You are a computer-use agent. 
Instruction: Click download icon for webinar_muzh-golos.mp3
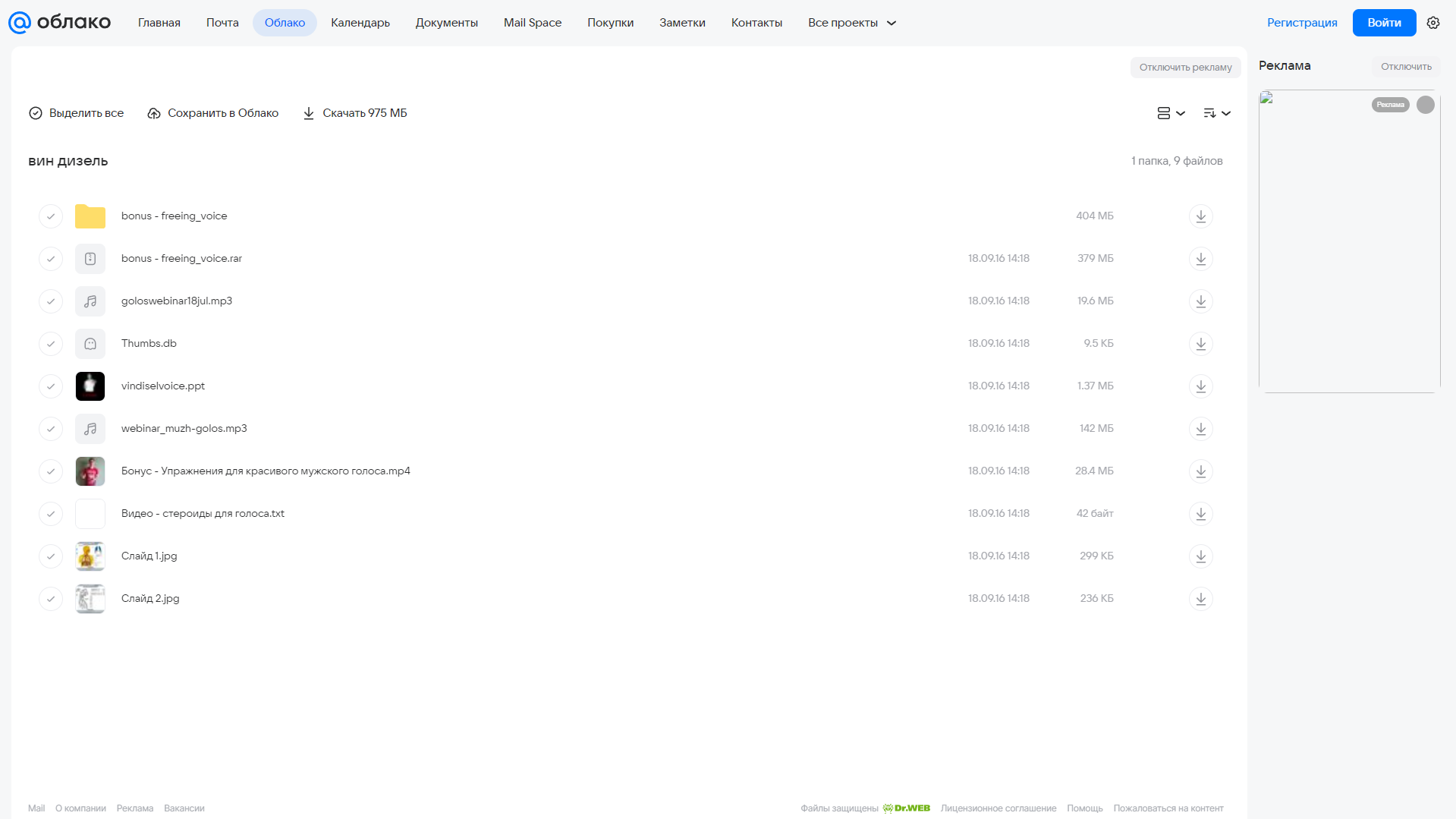(x=1200, y=429)
